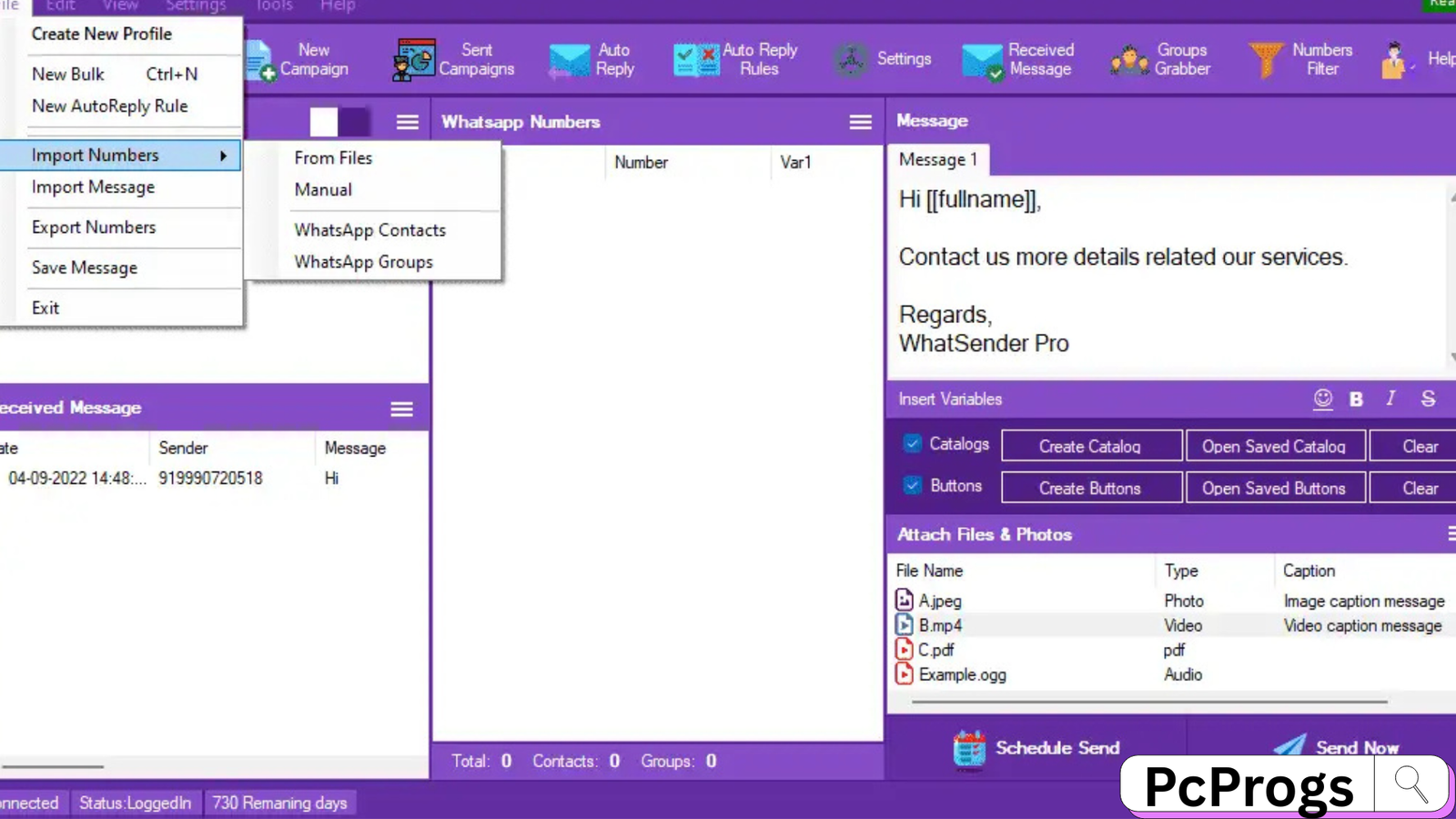The height and width of the screenshot is (819, 1456).
Task: Click the C.pdf file icon
Action: click(904, 649)
